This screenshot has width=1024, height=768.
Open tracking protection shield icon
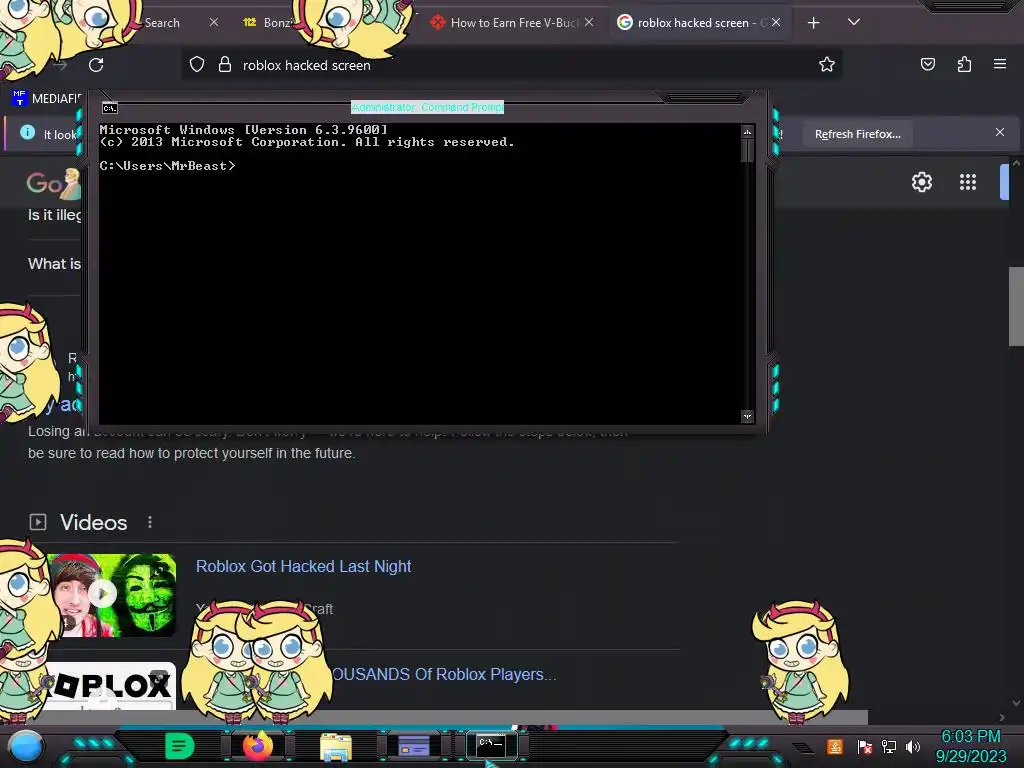point(197,64)
